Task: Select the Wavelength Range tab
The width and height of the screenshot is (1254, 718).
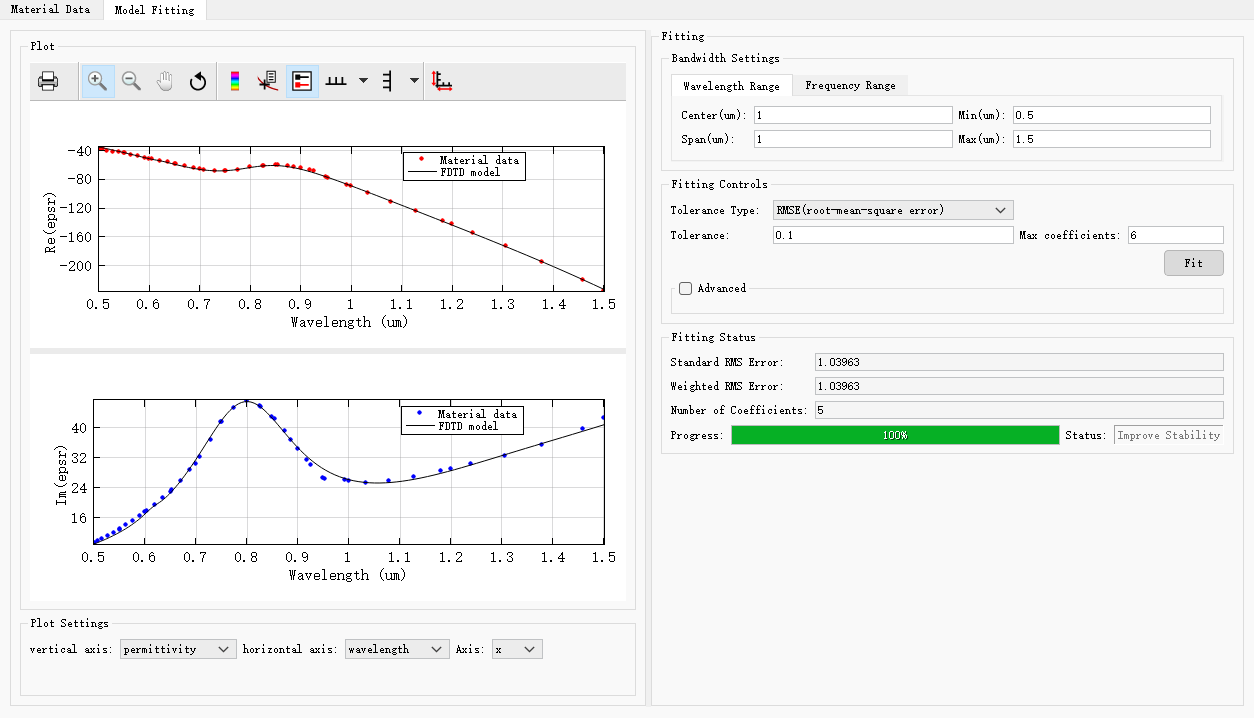Action: 731,86
